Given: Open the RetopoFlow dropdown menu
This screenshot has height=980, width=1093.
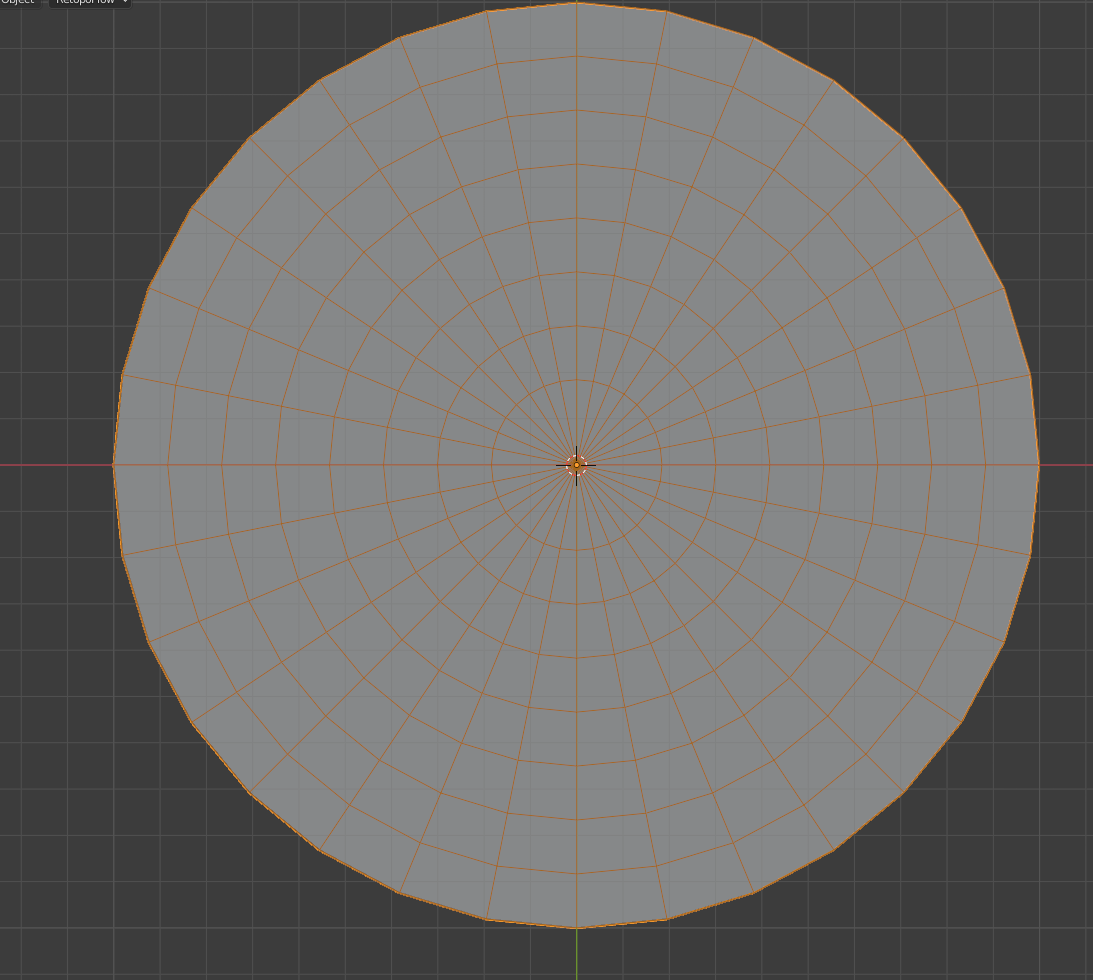Looking at the screenshot, I should coord(89,2).
